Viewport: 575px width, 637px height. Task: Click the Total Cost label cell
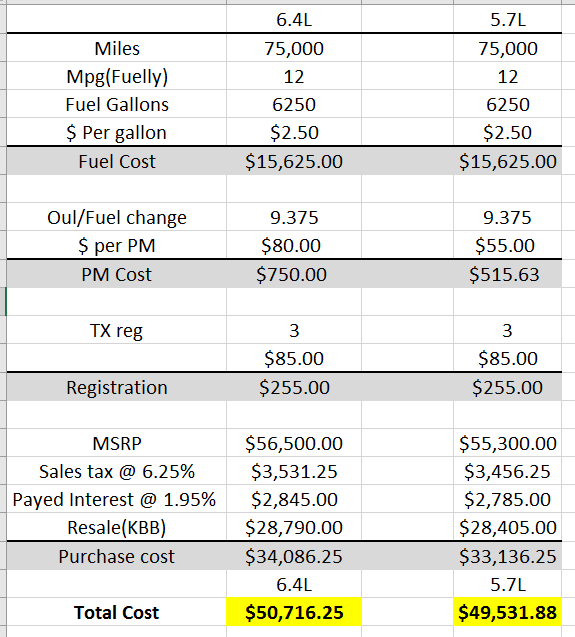(x=117, y=612)
